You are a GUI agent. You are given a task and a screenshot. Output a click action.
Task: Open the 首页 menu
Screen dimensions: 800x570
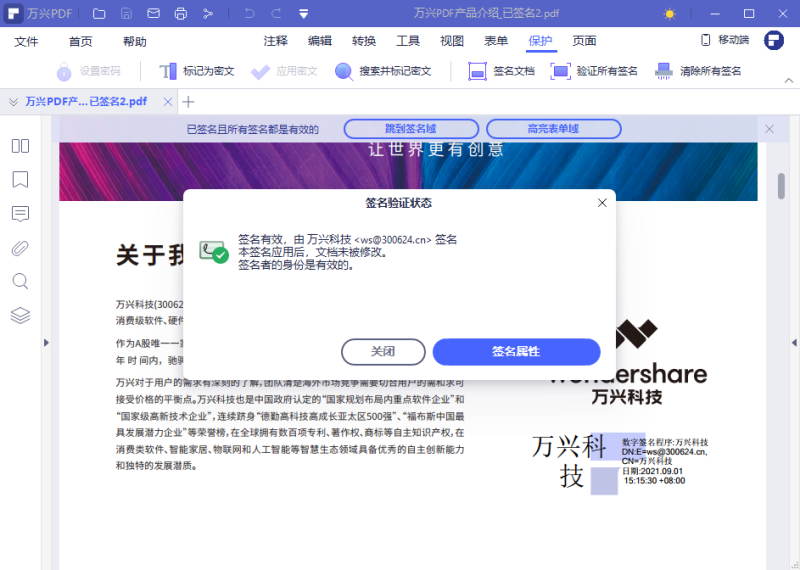point(81,41)
